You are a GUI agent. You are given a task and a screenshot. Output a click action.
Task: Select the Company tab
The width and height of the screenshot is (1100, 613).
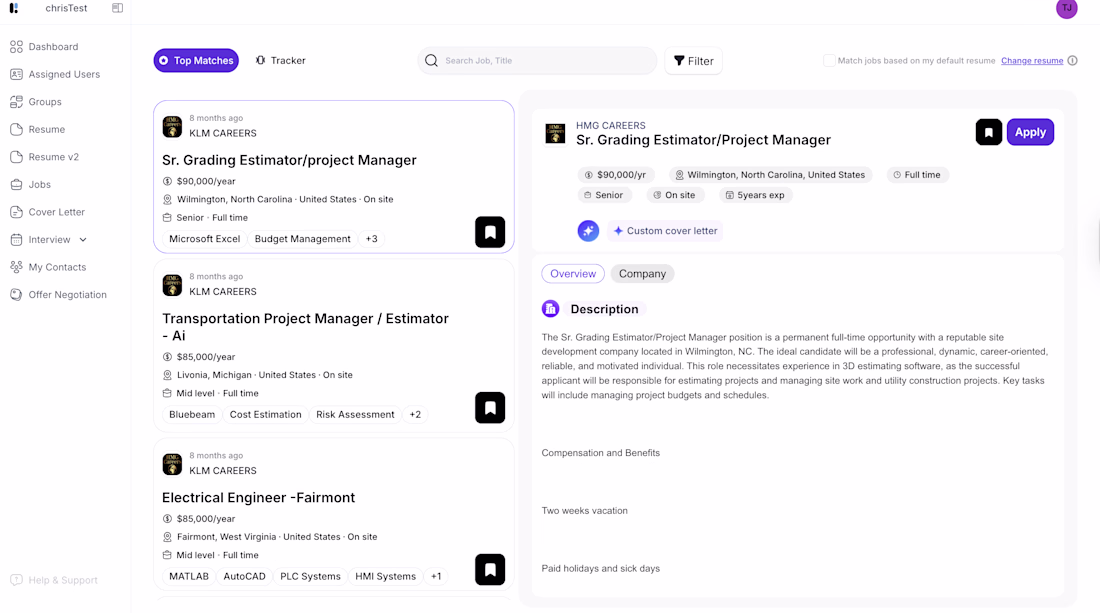tap(642, 274)
